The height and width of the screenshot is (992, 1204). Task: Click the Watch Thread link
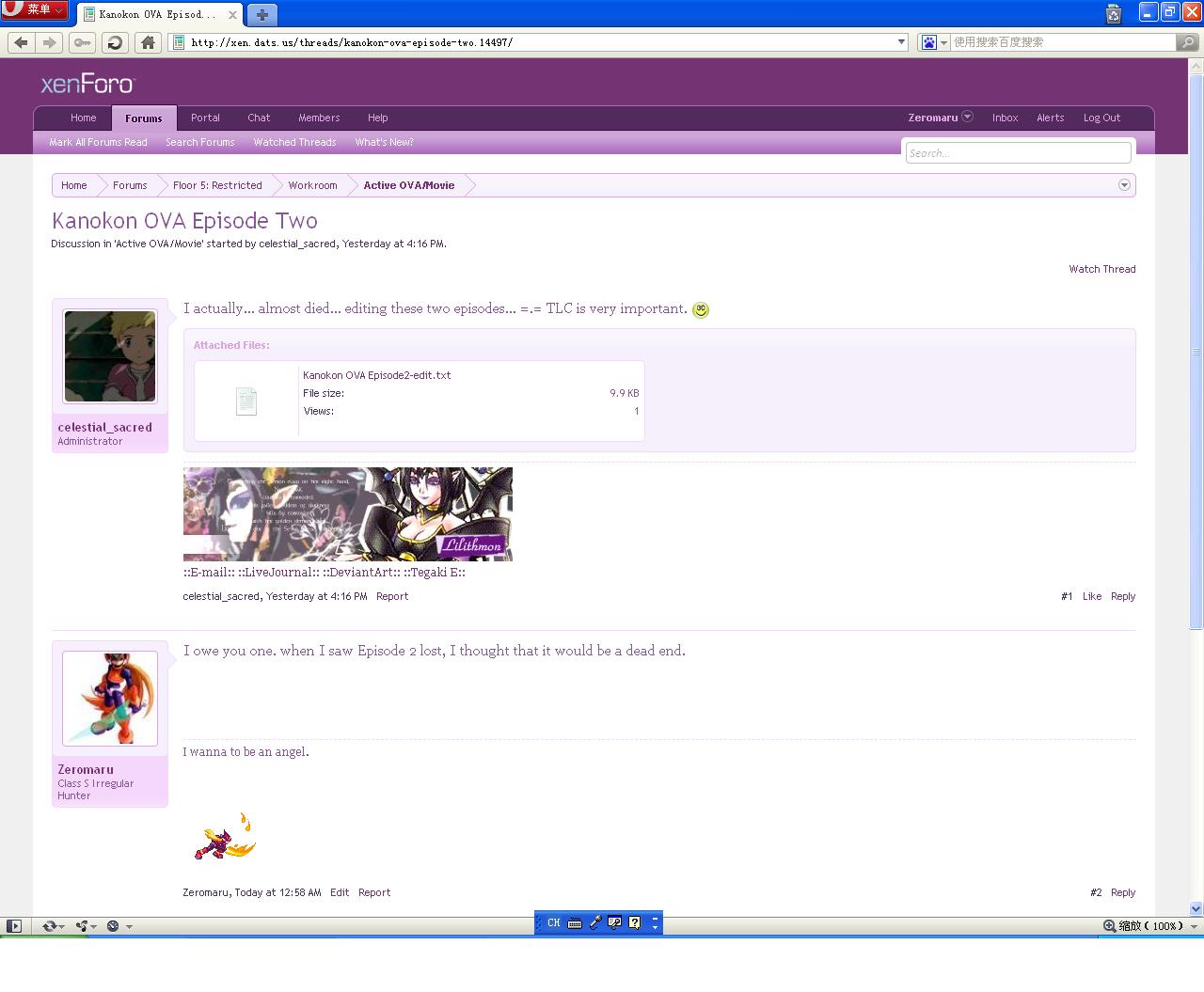pyautogui.click(x=1101, y=269)
